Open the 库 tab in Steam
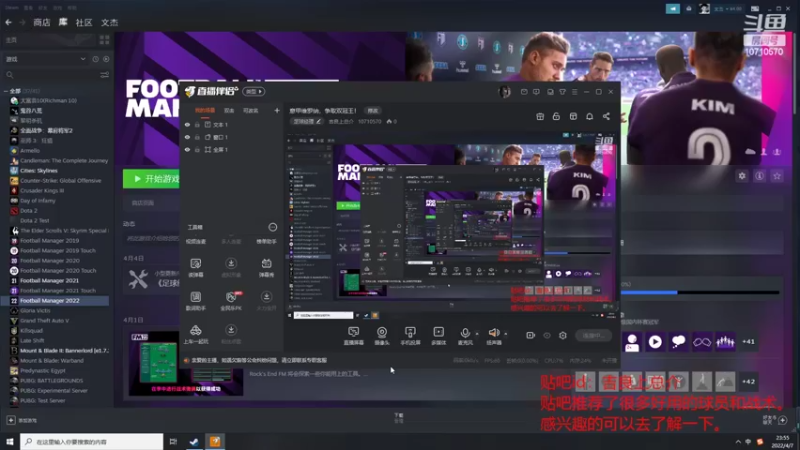The width and height of the screenshot is (800, 450). tap(63, 22)
